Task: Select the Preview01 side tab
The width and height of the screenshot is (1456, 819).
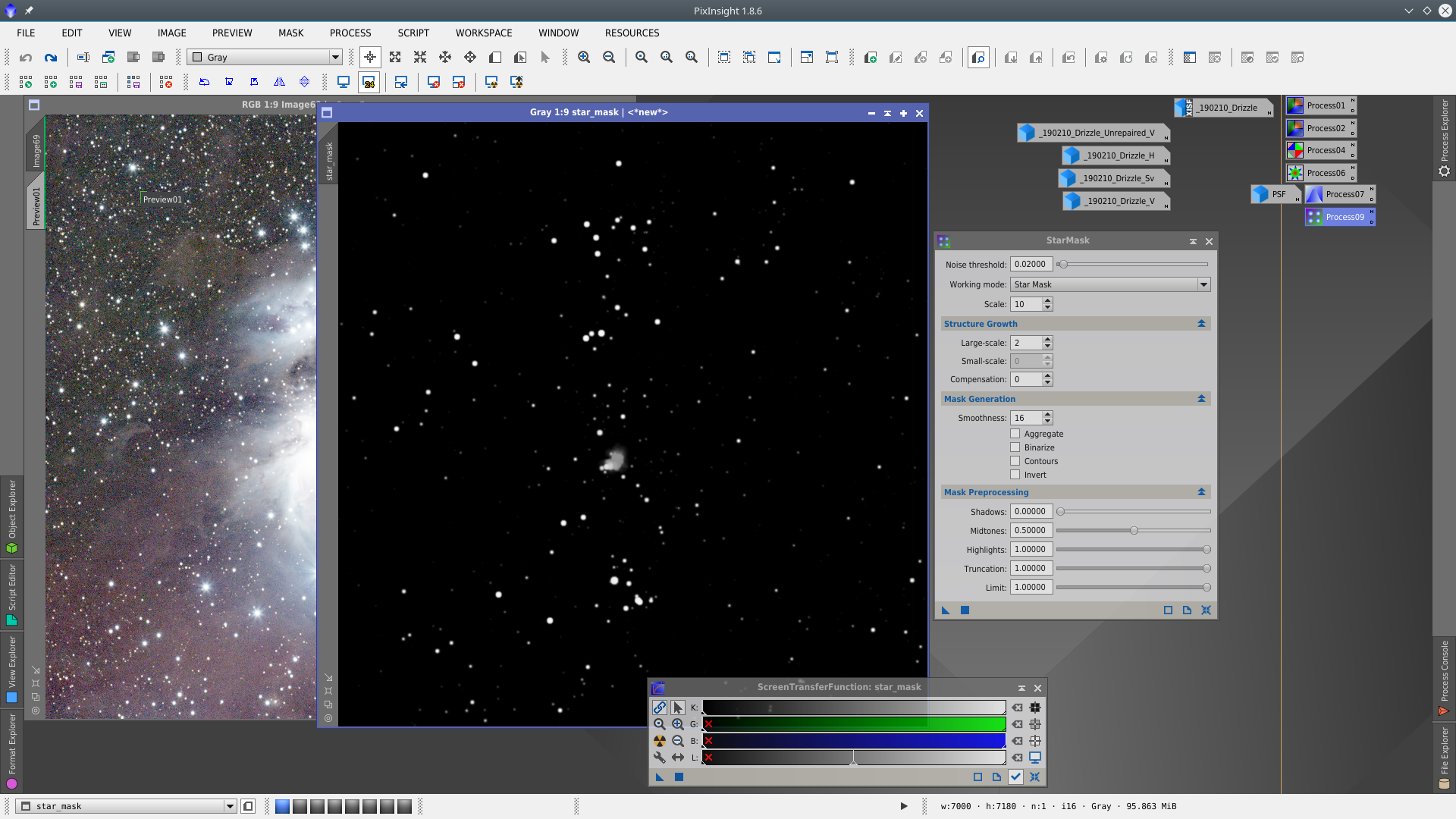Action: coord(36,205)
